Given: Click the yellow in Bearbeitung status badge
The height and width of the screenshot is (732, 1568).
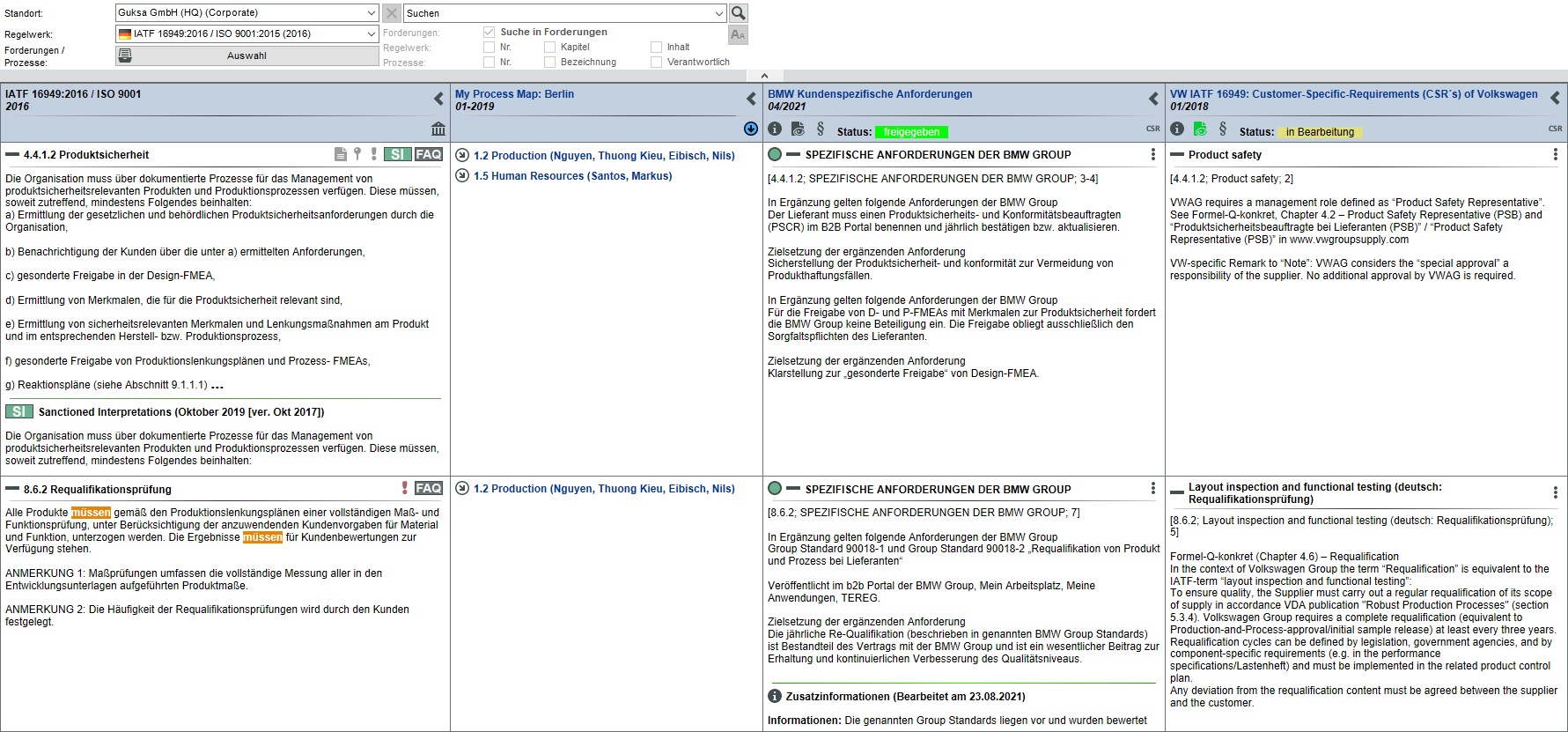Looking at the screenshot, I should pos(1320,131).
